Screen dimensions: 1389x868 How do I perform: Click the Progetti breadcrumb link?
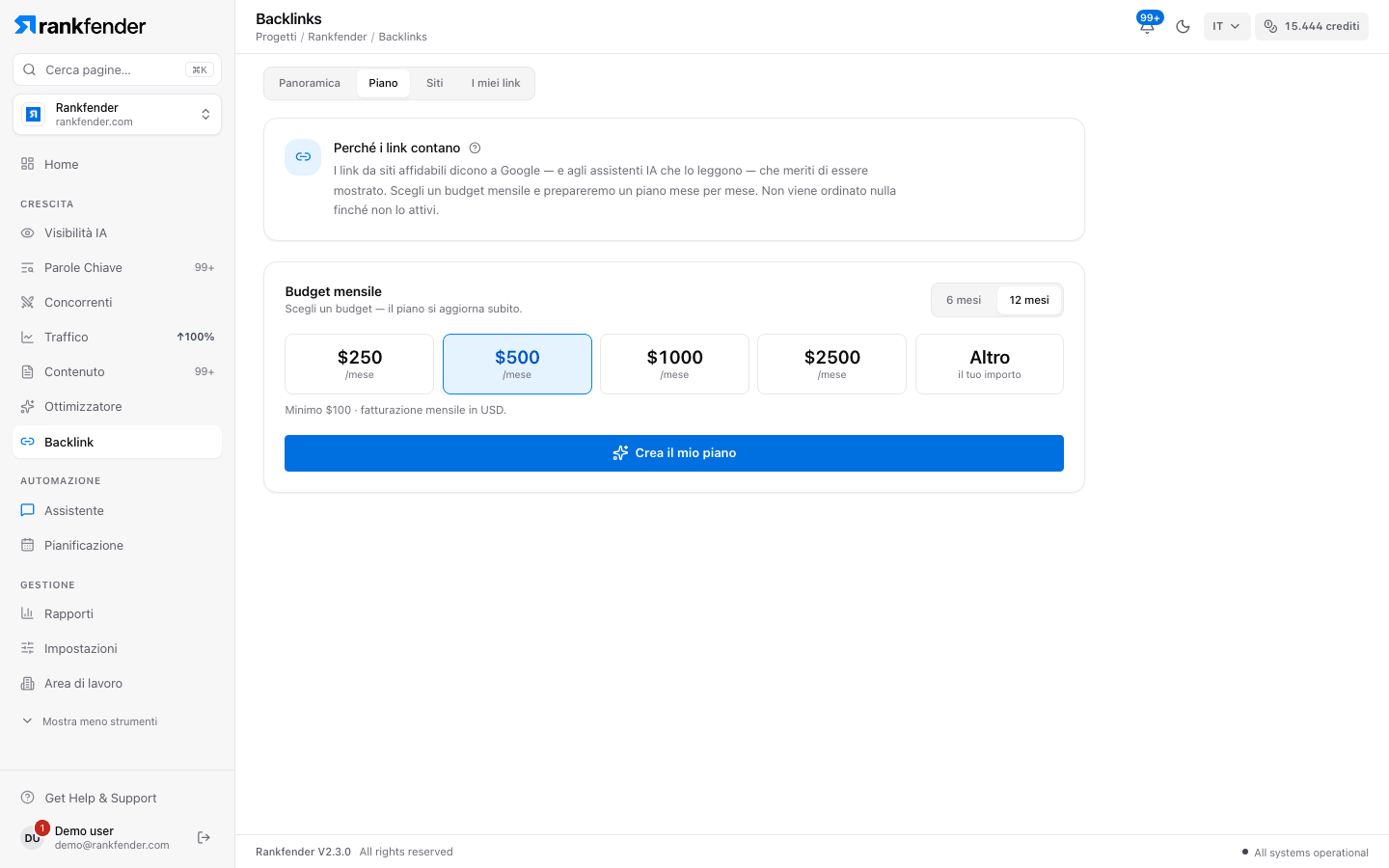pyautogui.click(x=276, y=37)
